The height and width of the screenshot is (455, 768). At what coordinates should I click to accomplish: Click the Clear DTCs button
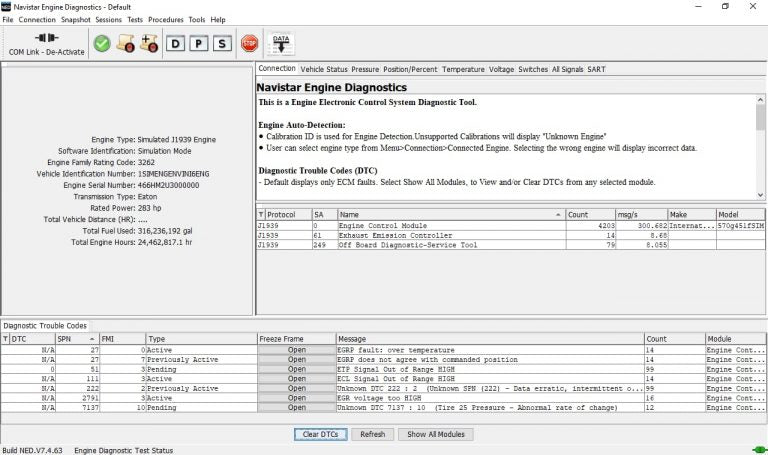pyautogui.click(x=320, y=434)
